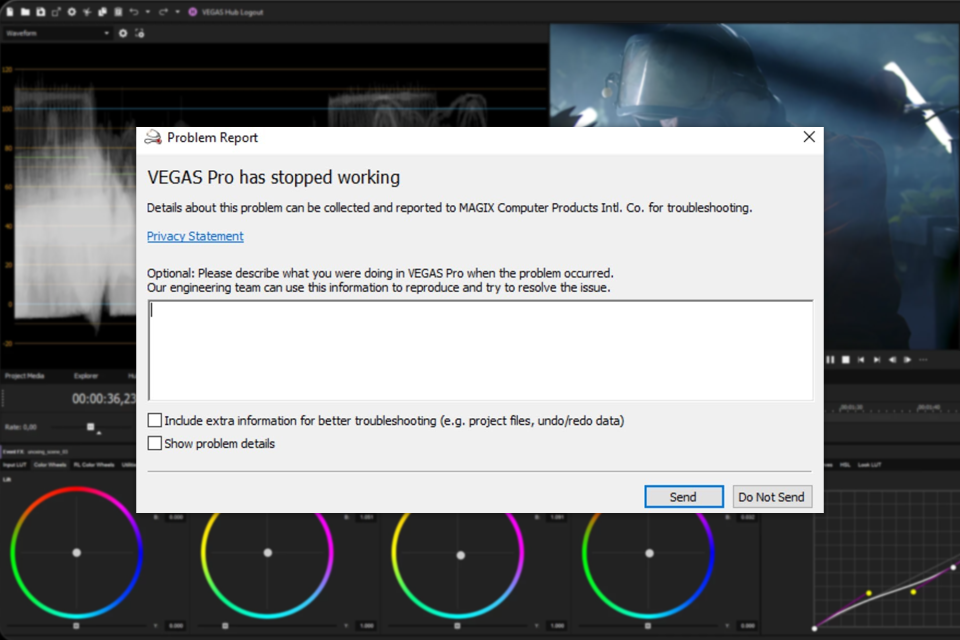The width and height of the screenshot is (960, 640).
Task: Open Project Properties gear in top toolbar
Action: (x=72, y=12)
